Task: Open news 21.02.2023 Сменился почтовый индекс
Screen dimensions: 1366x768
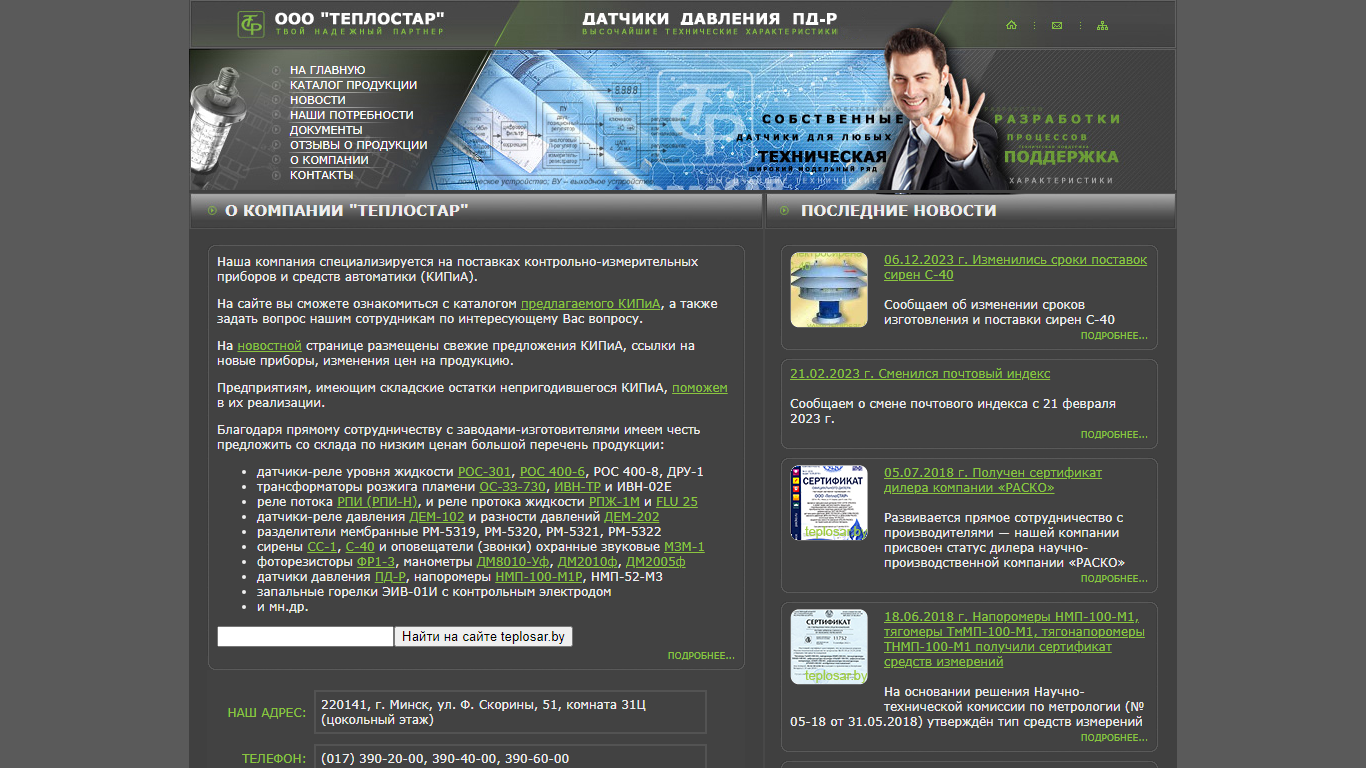Action: [920, 374]
